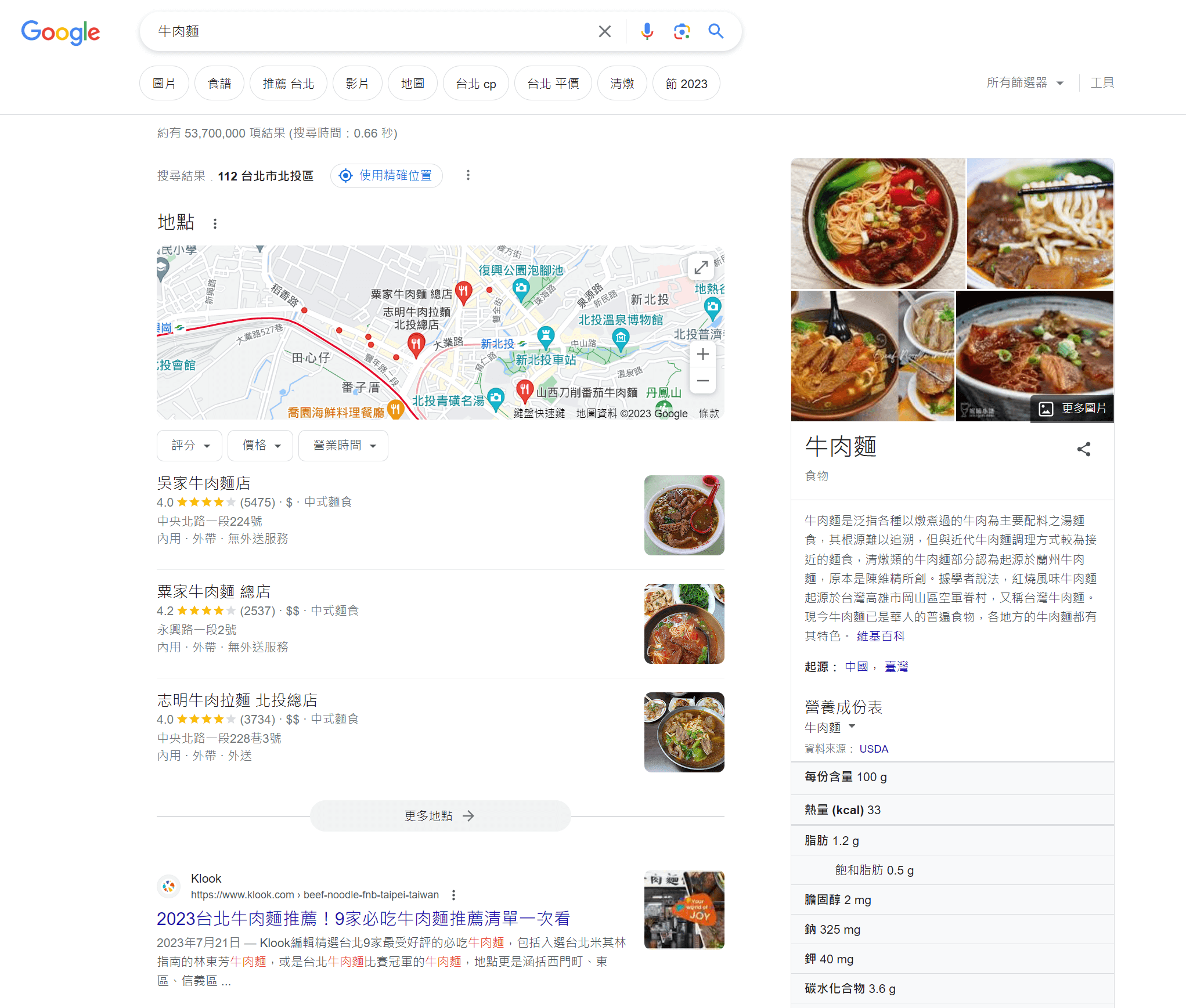Open the 價格 price filter dropdown
The height and width of the screenshot is (1008, 1186).
coord(260,445)
